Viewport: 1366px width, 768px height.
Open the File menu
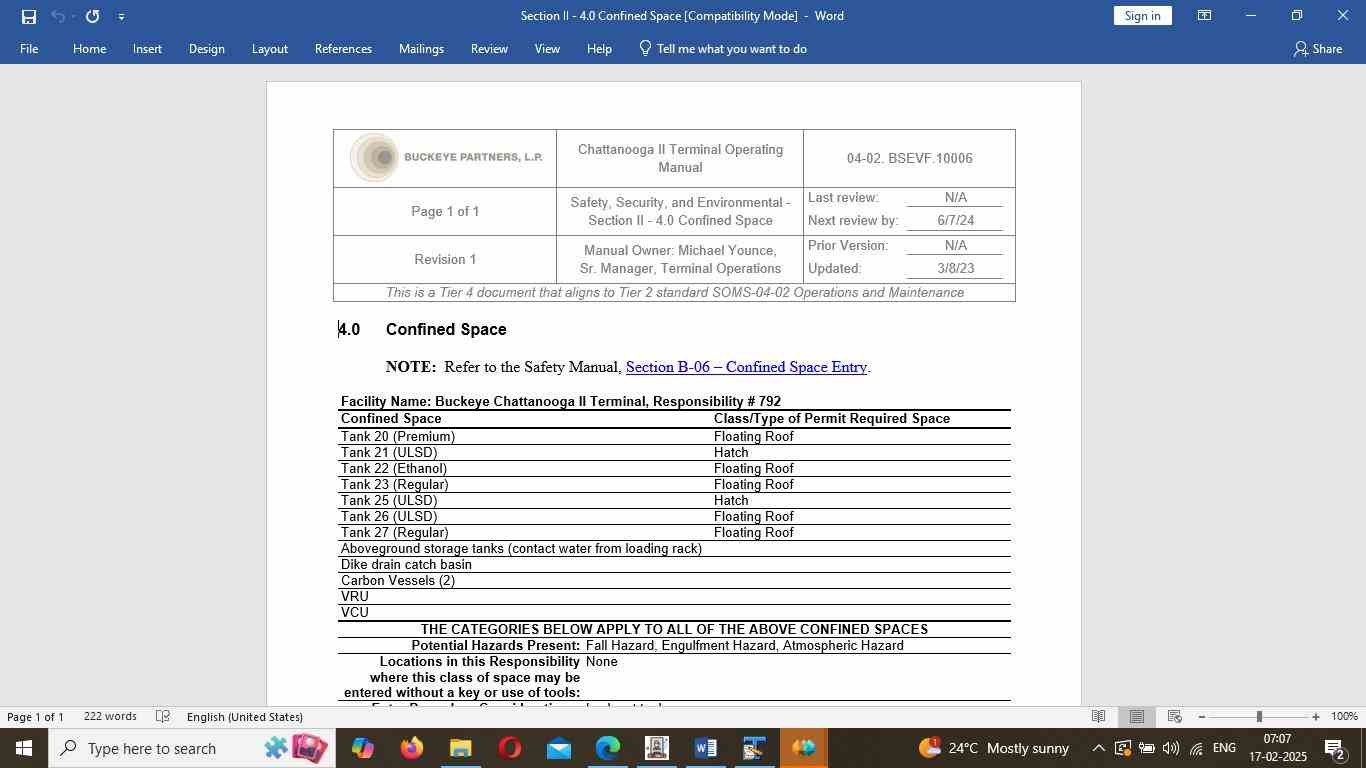pos(29,48)
